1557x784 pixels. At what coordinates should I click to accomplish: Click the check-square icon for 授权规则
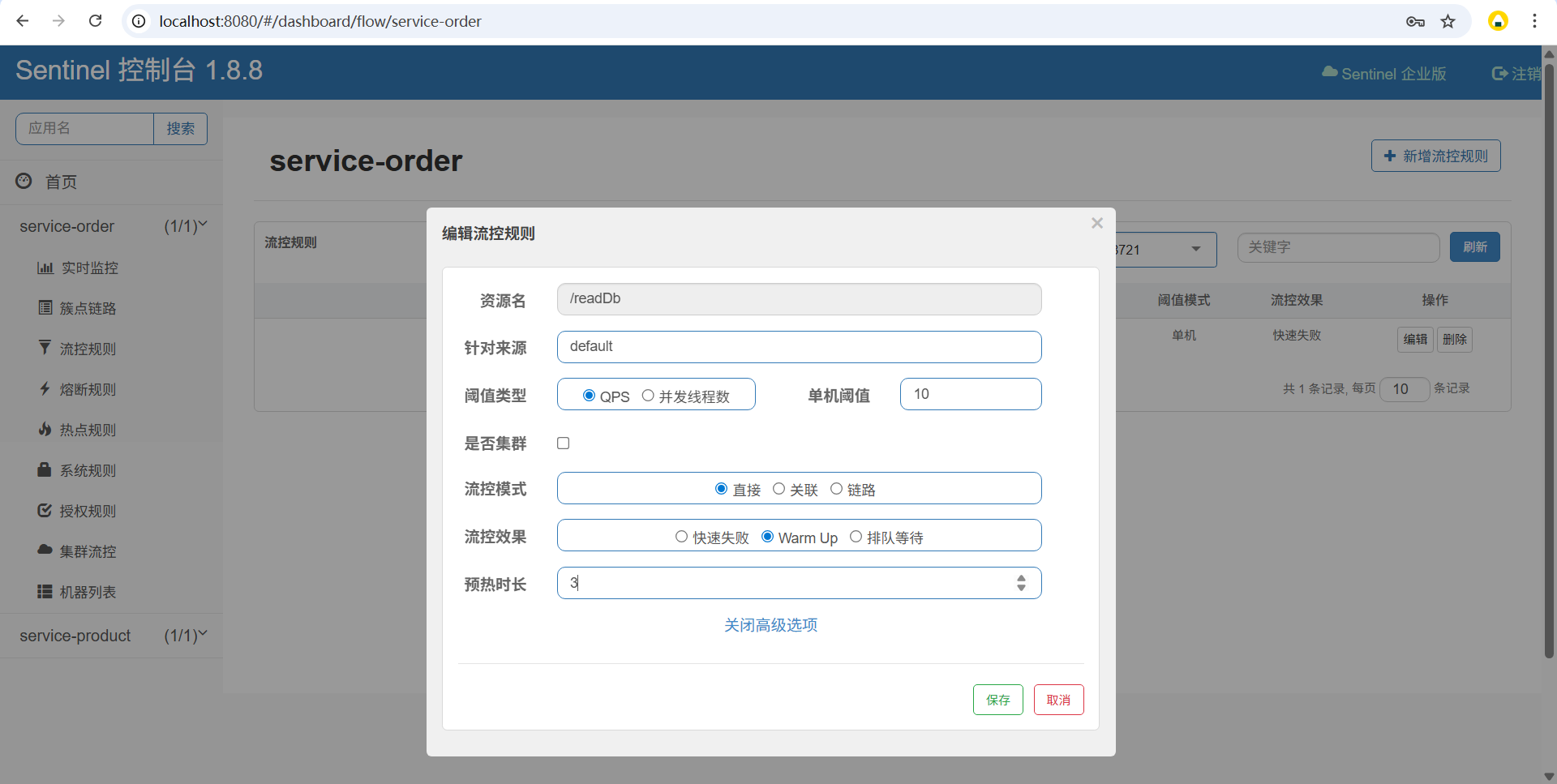point(45,510)
